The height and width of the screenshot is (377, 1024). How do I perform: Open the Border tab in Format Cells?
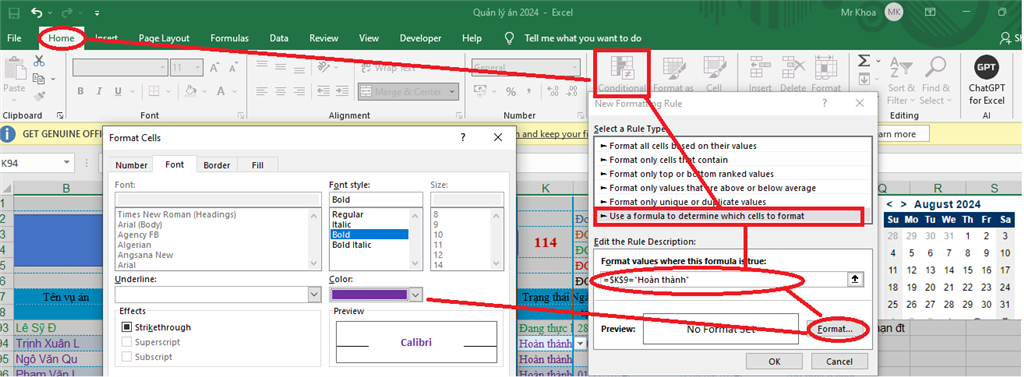tap(216, 165)
